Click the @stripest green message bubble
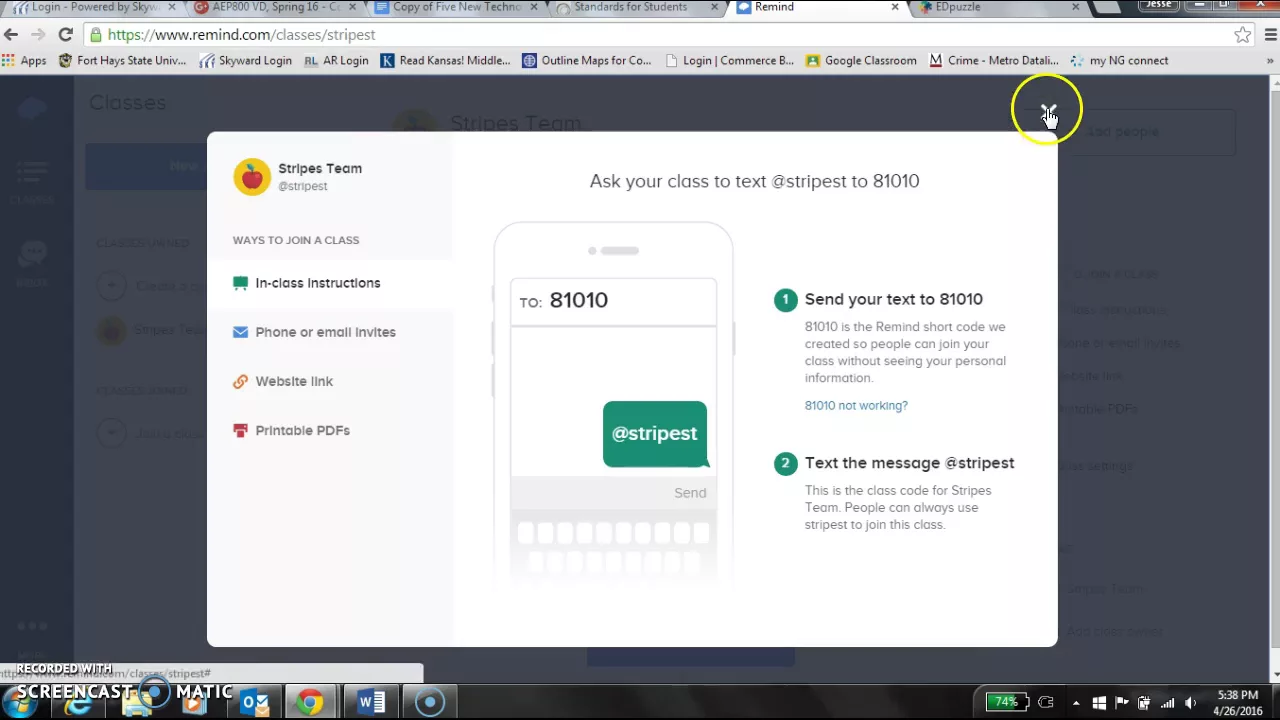Image resolution: width=1280 pixels, height=720 pixels. point(655,434)
